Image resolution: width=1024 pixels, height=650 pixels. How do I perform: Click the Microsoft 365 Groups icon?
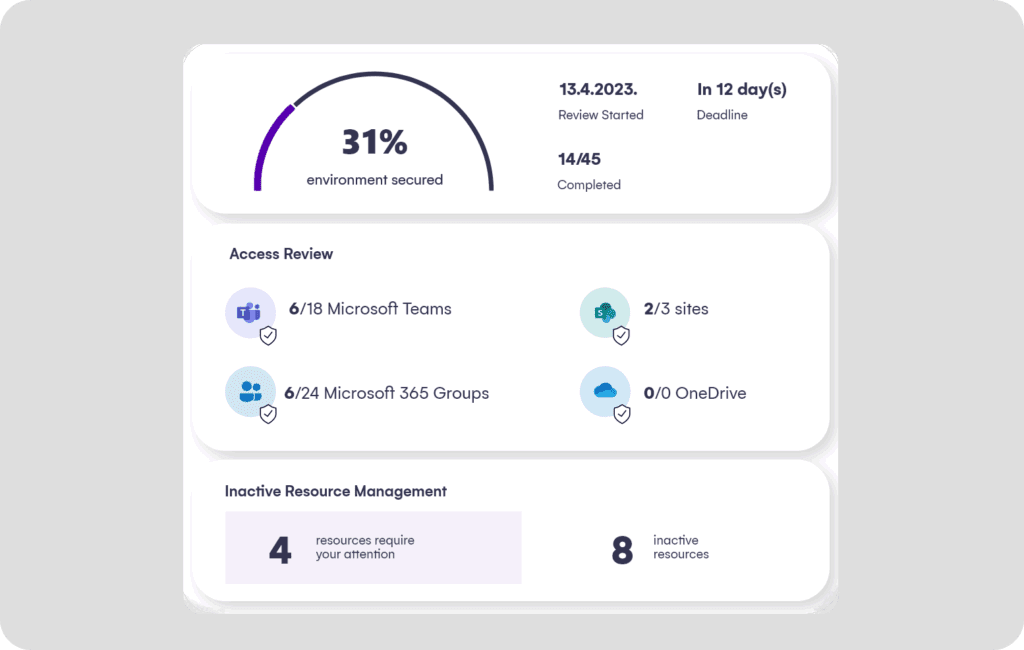[250, 392]
